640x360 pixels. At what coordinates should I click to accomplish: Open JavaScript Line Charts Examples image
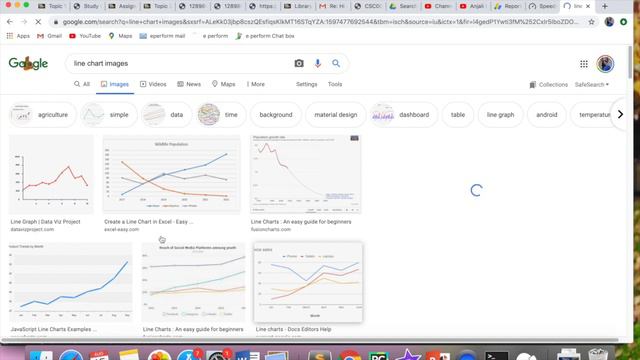tap(71, 282)
